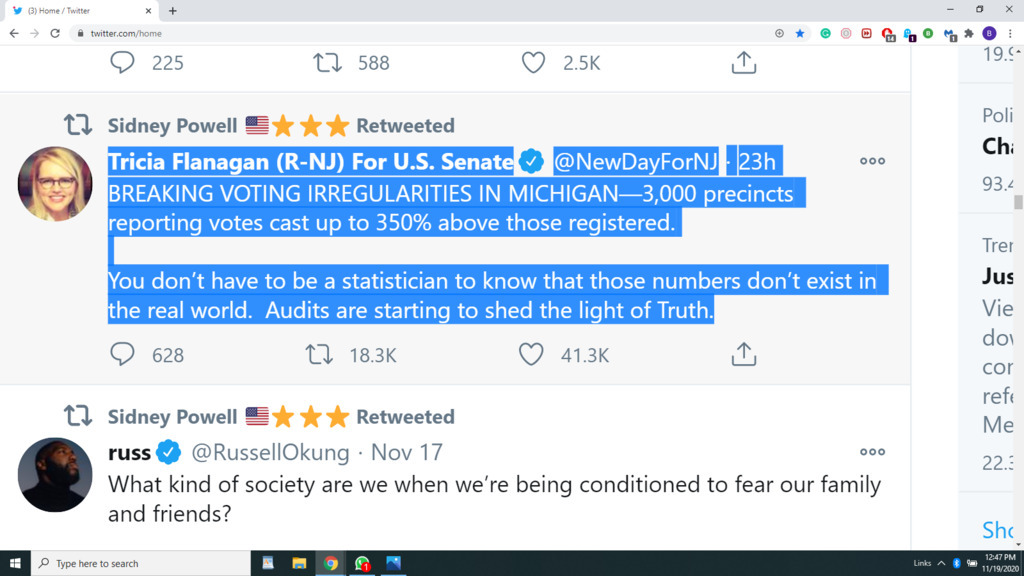This screenshot has width=1024, height=576.
Task: Open Tricia Flanagan's profile picture
Action: (x=55, y=184)
